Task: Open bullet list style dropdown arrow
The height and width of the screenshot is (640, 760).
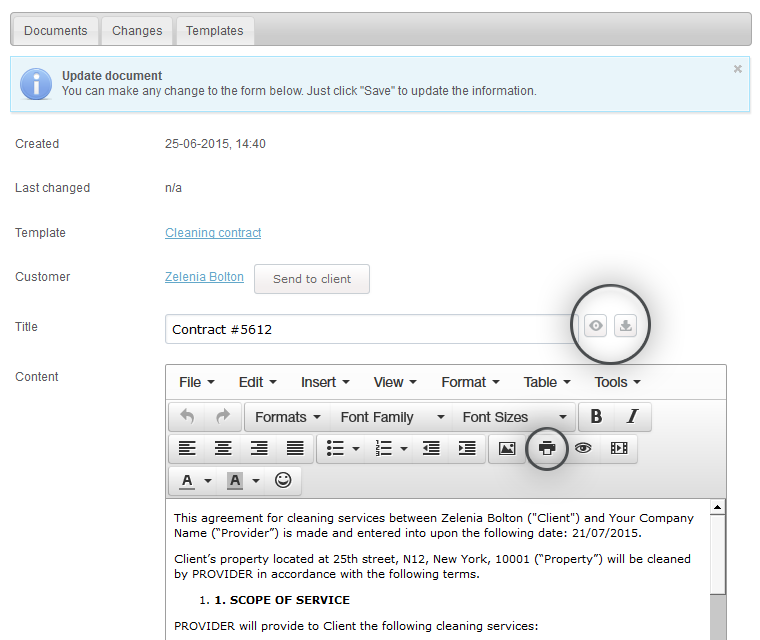Action: [x=356, y=449]
